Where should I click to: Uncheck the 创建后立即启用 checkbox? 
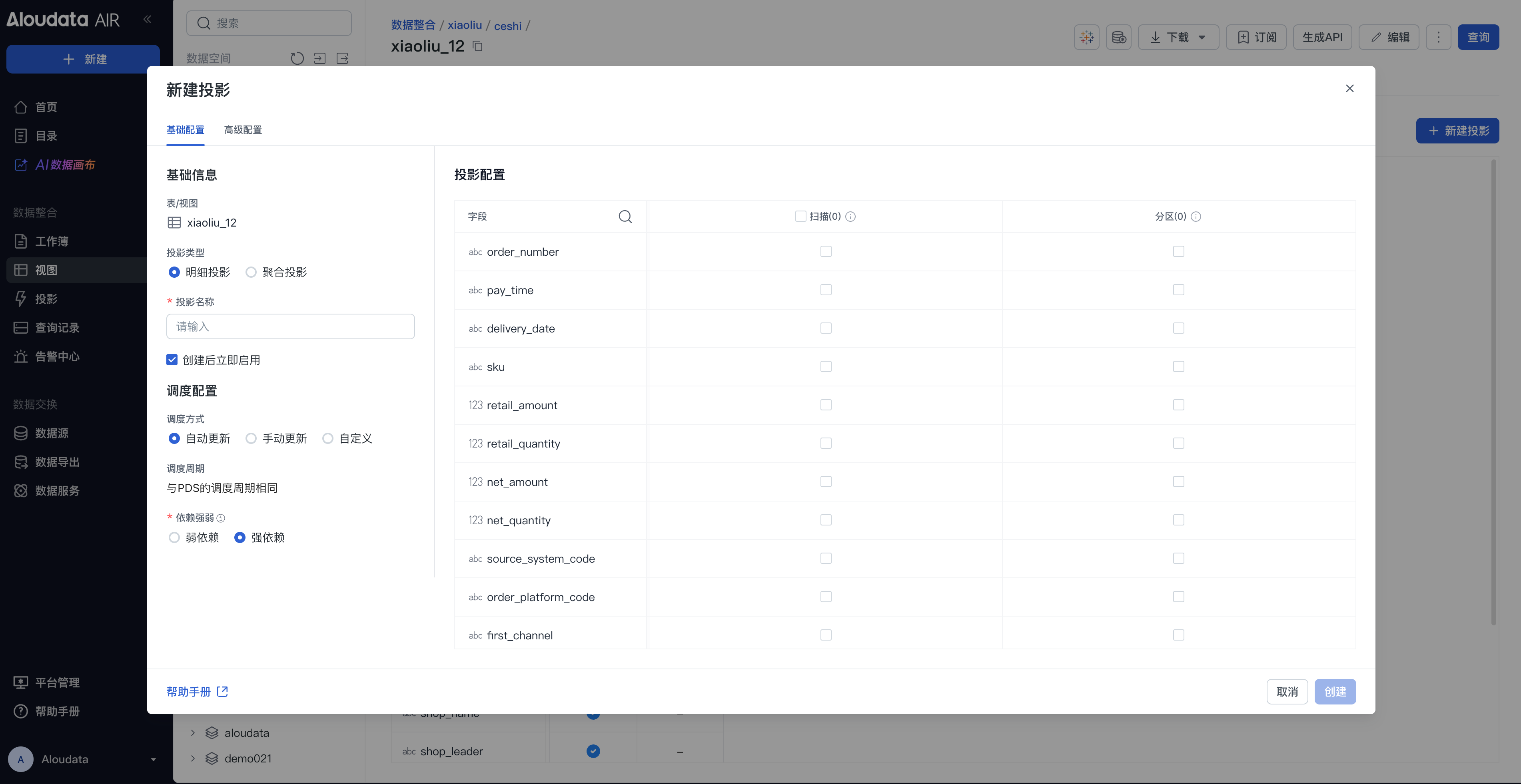tap(172, 360)
